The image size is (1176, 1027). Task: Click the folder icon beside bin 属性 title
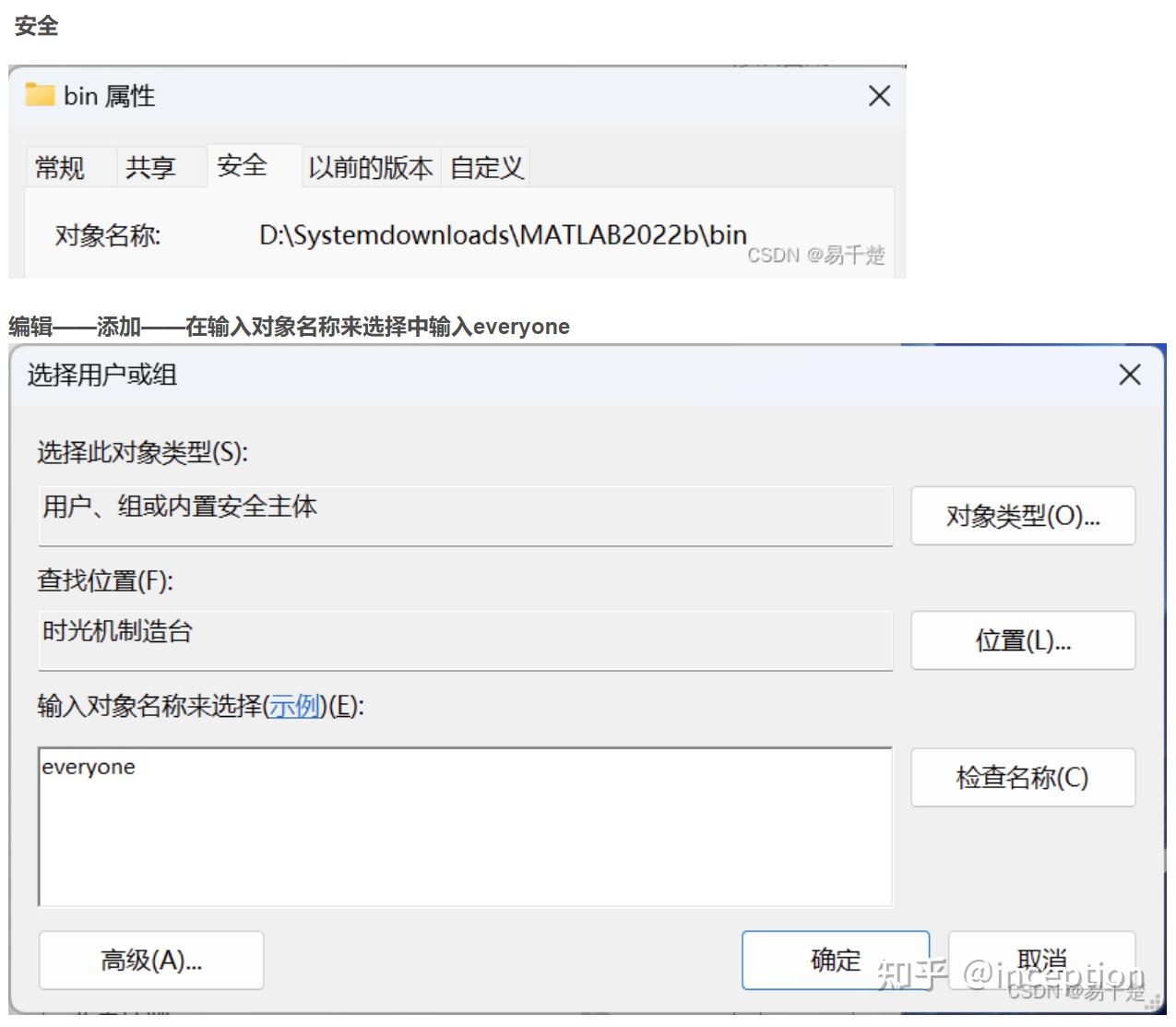point(40,95)
